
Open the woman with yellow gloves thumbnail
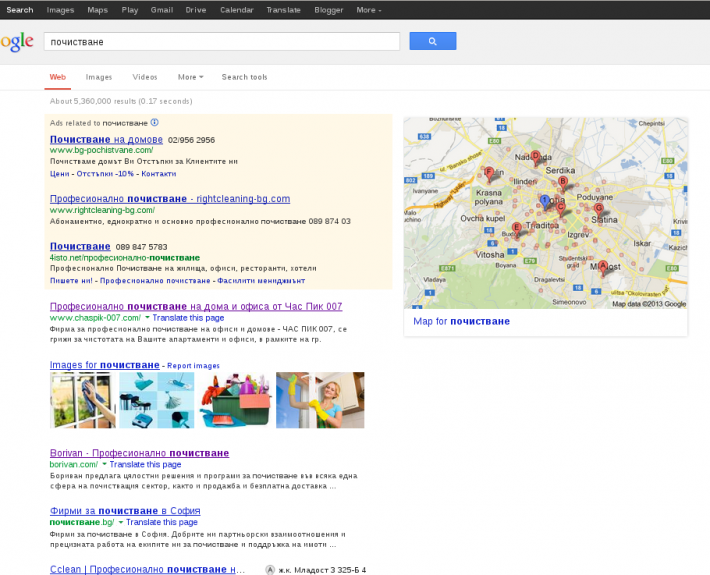pyautogui.click(x=320, y=400)
